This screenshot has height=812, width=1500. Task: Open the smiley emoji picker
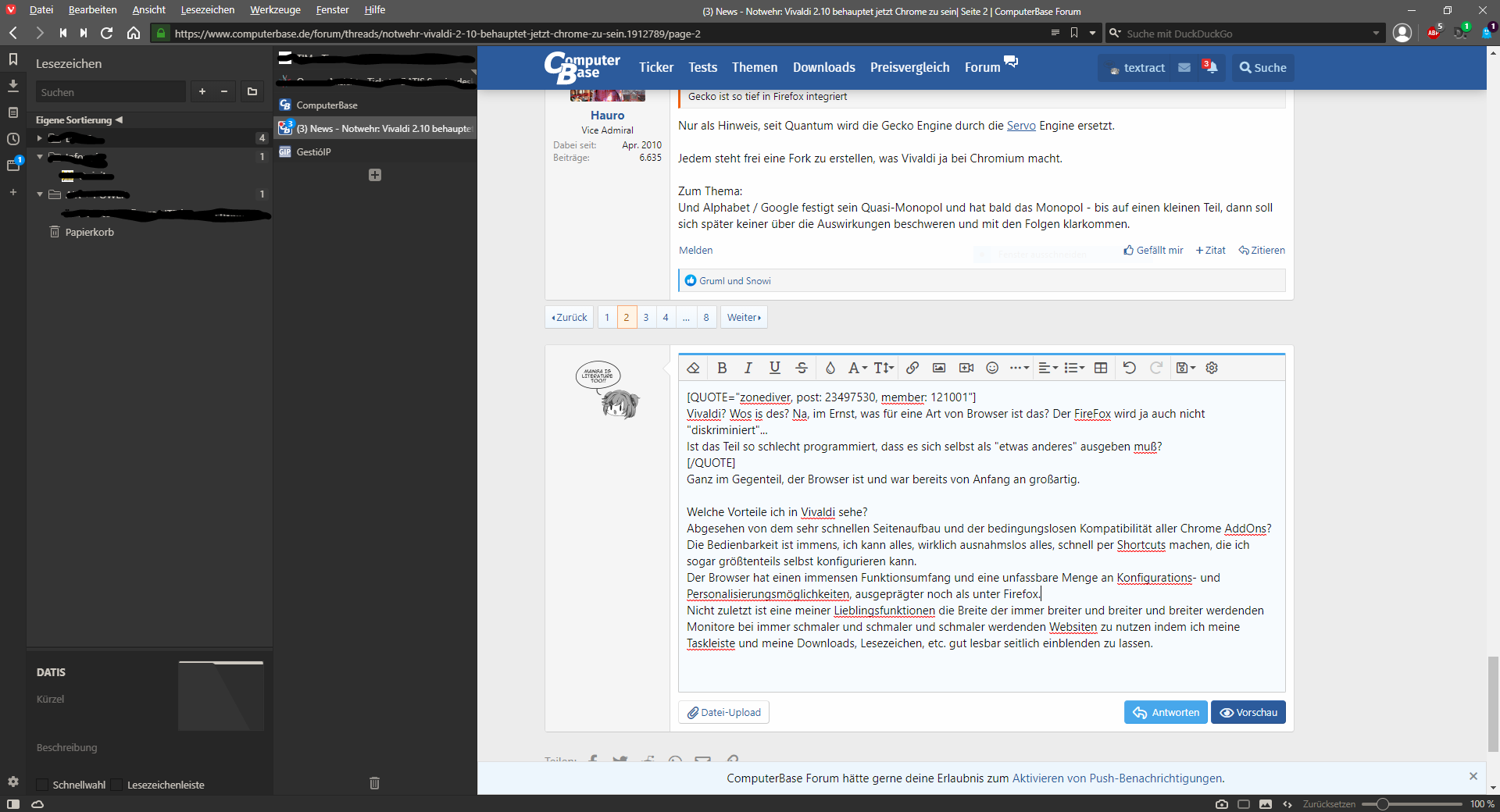click(x=992, y=368)
